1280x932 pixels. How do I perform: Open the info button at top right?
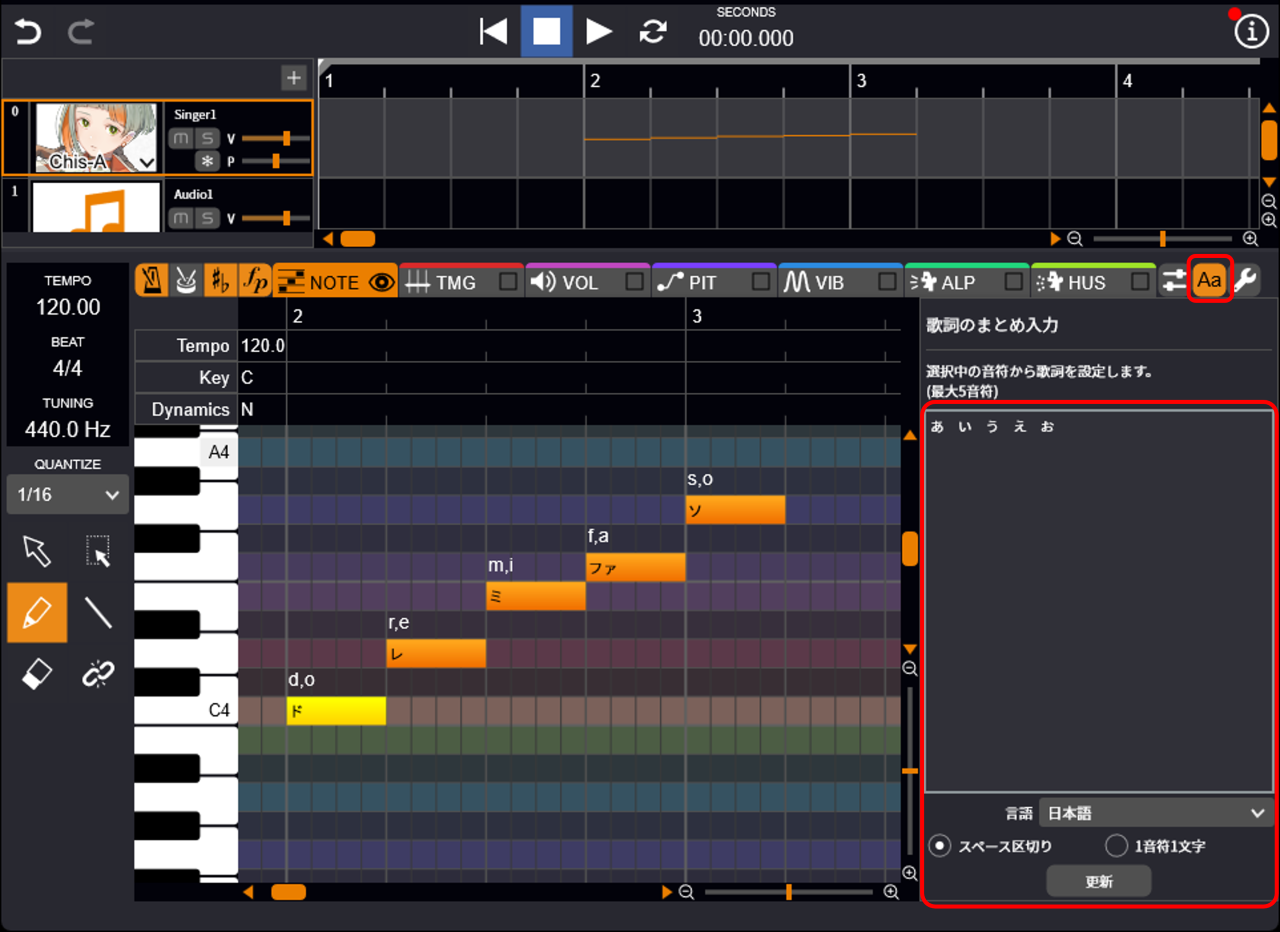pyautogui.click(x=1251, y=32)
